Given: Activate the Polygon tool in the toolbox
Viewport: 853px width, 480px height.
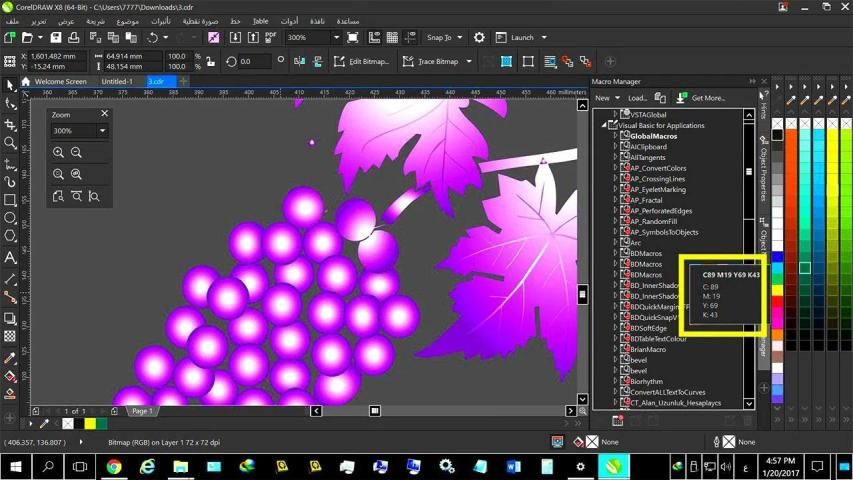Looking at the screenshot, I should pyautogui.click(x=10, y=236).
